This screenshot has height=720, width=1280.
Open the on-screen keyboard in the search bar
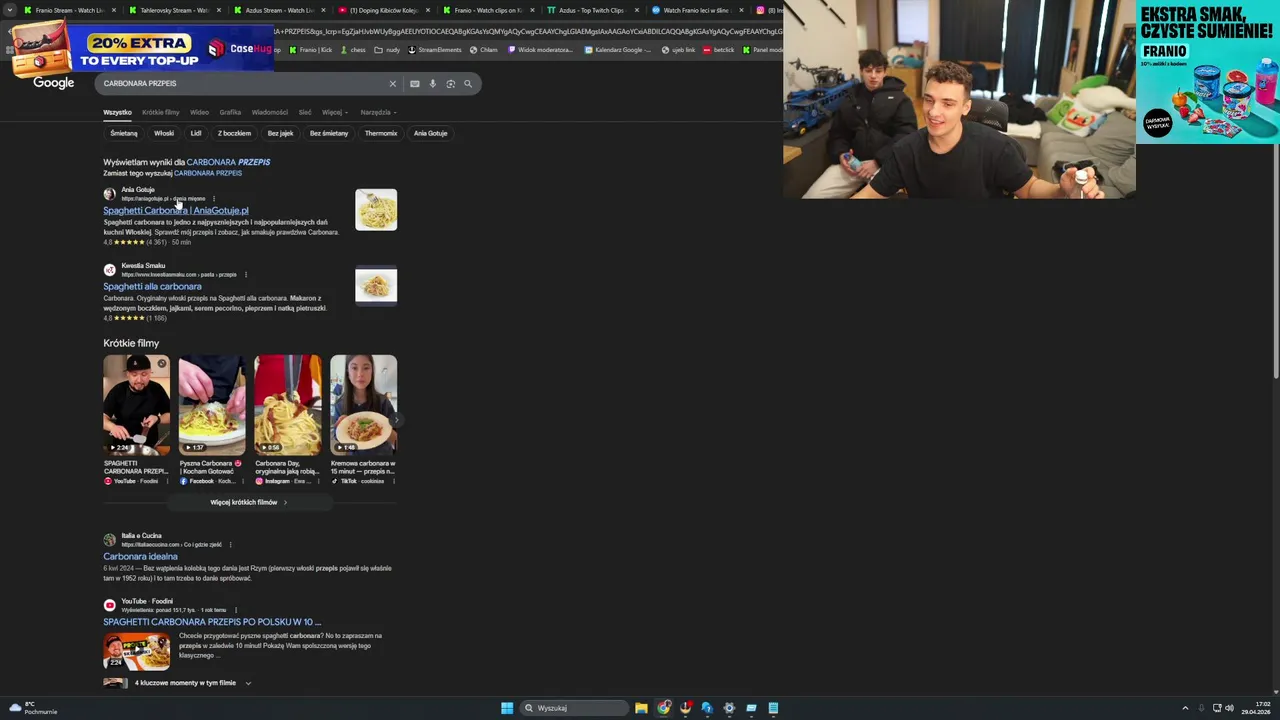(415, 84)
